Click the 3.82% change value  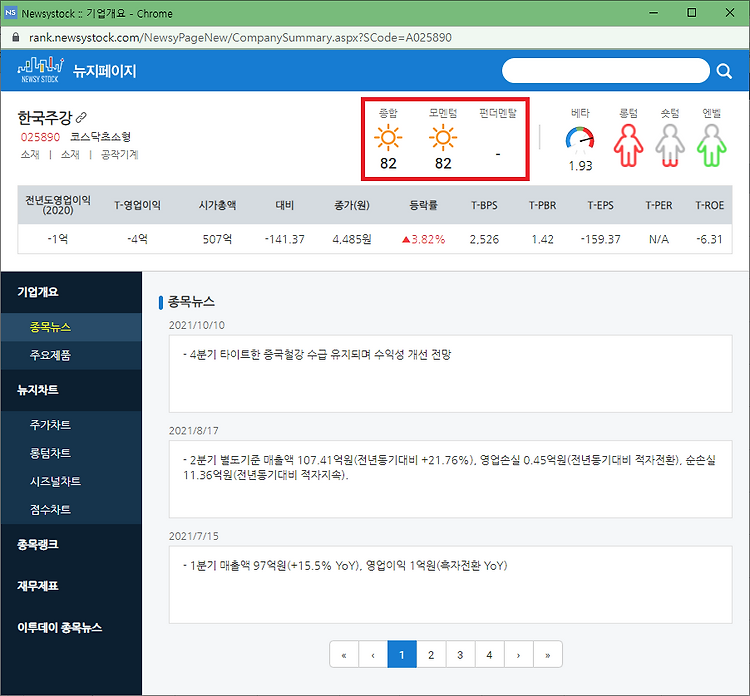[x=423, y=239]
